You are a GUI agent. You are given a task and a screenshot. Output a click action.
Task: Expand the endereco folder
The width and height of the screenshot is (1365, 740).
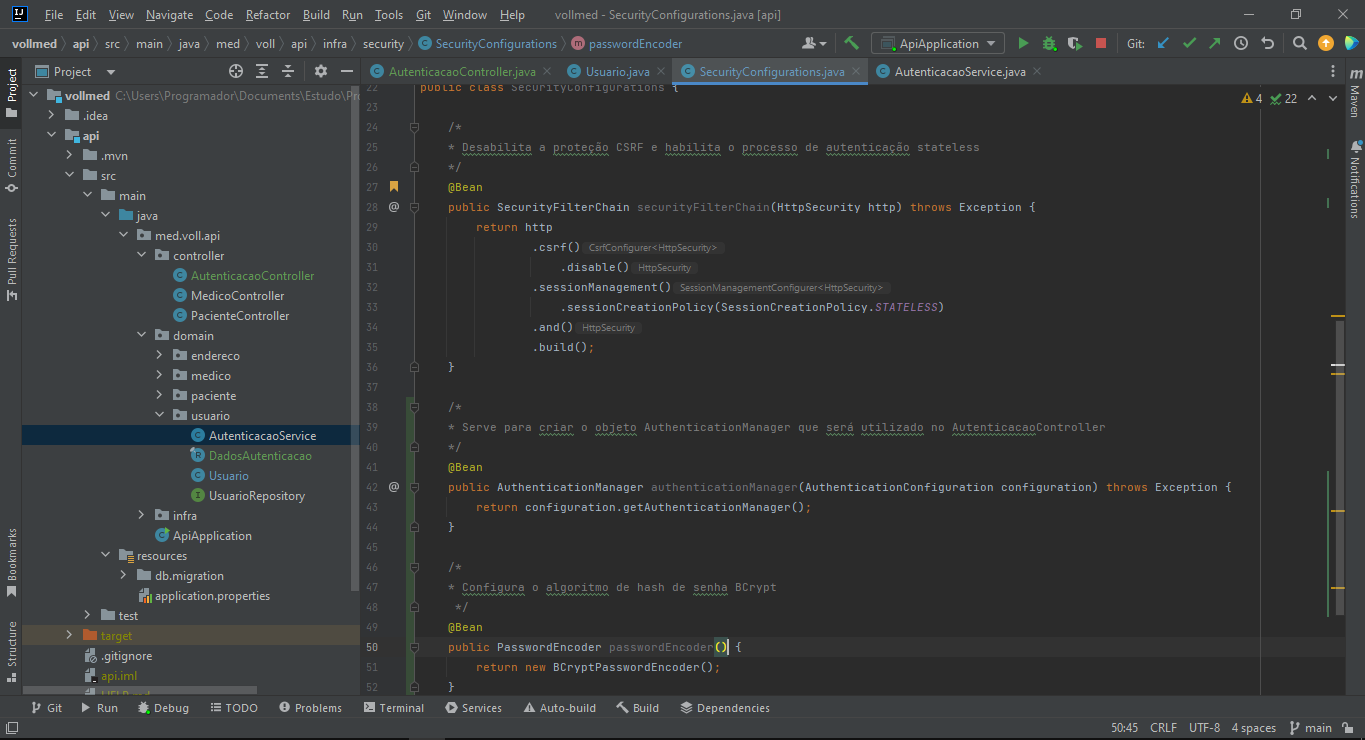[x=160, y=356]
